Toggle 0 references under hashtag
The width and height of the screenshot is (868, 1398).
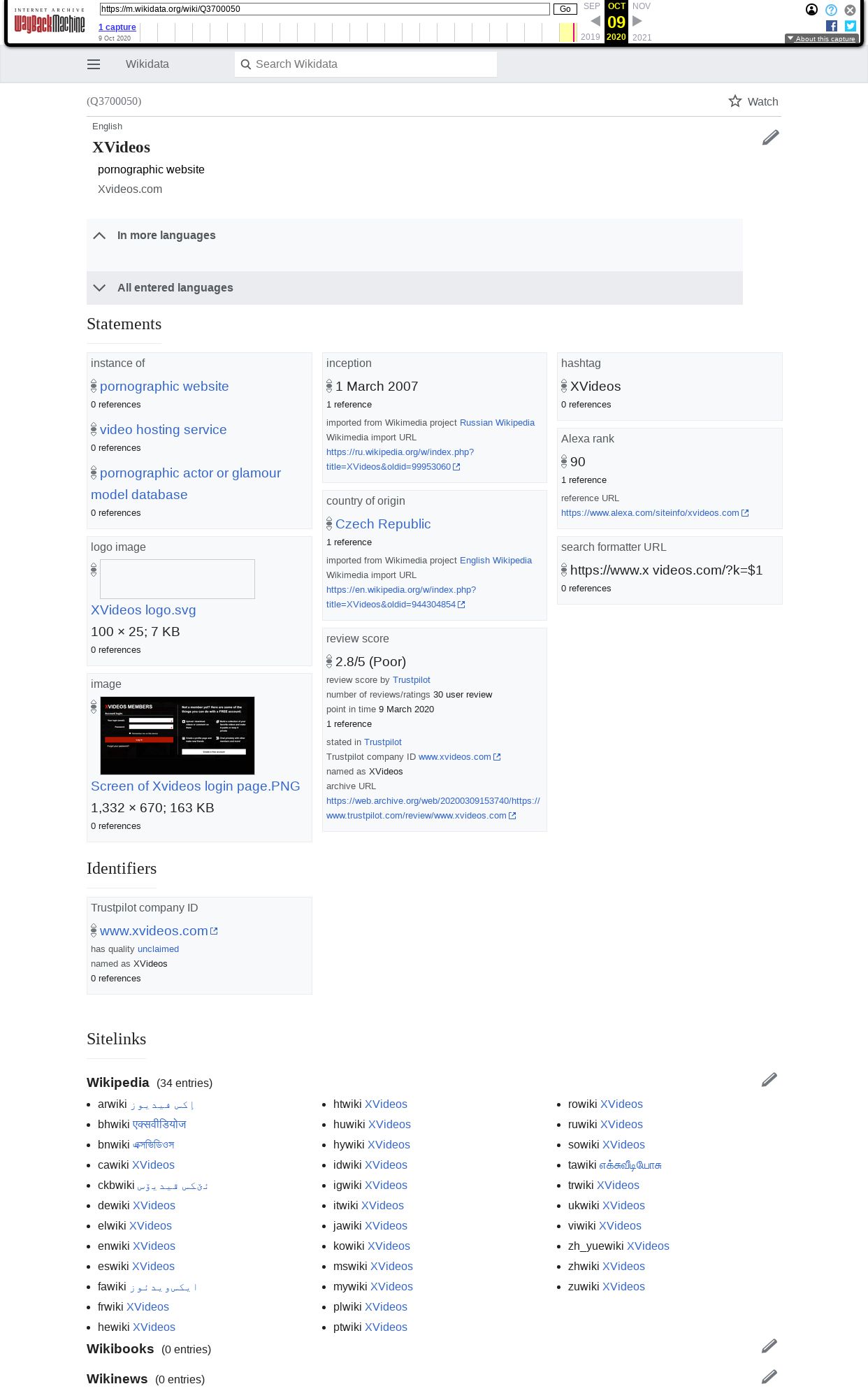586,405
